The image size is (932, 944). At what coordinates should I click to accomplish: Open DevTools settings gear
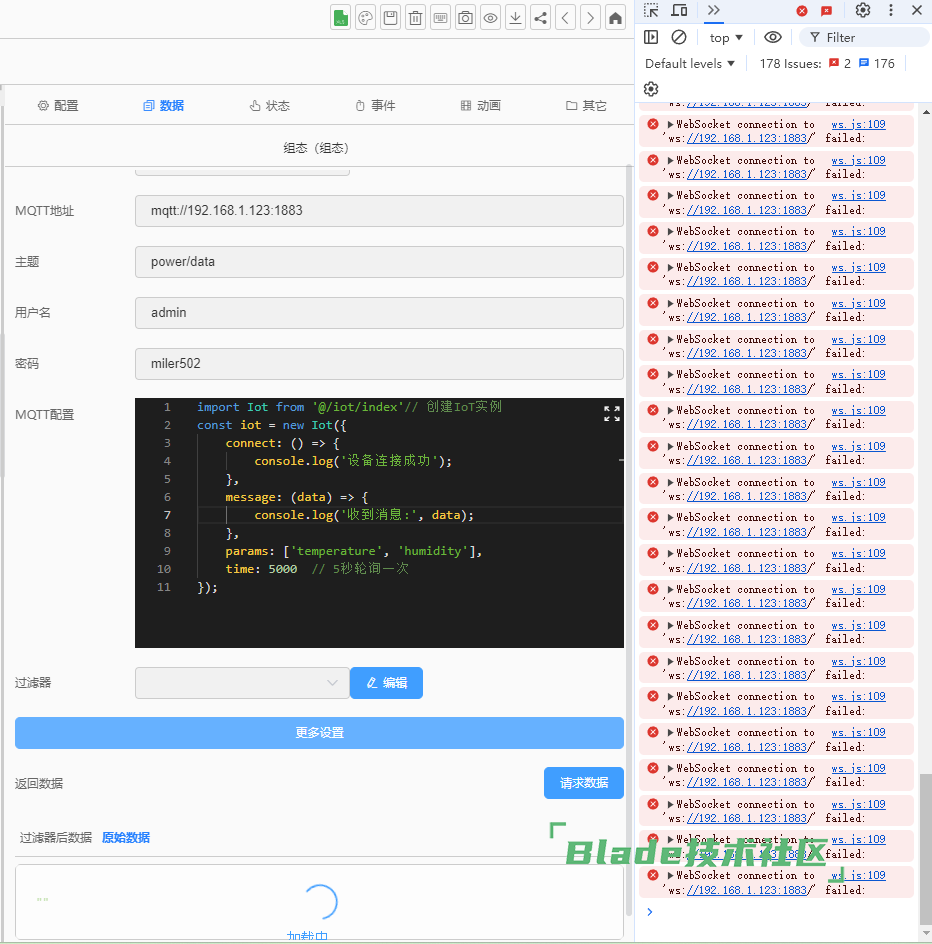[863, 10]
